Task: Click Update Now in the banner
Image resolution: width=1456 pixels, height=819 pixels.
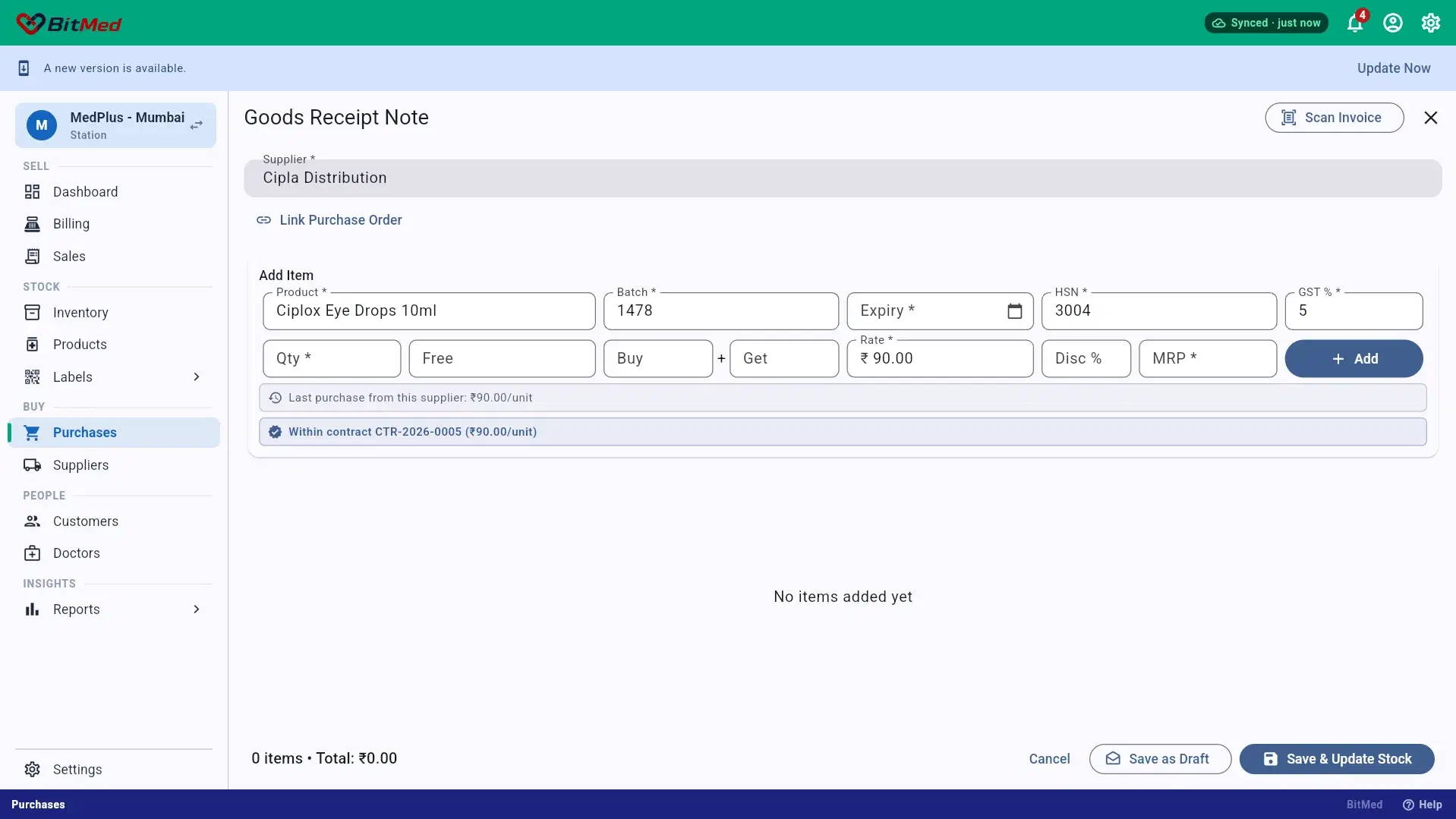Action: point(1394,68)
